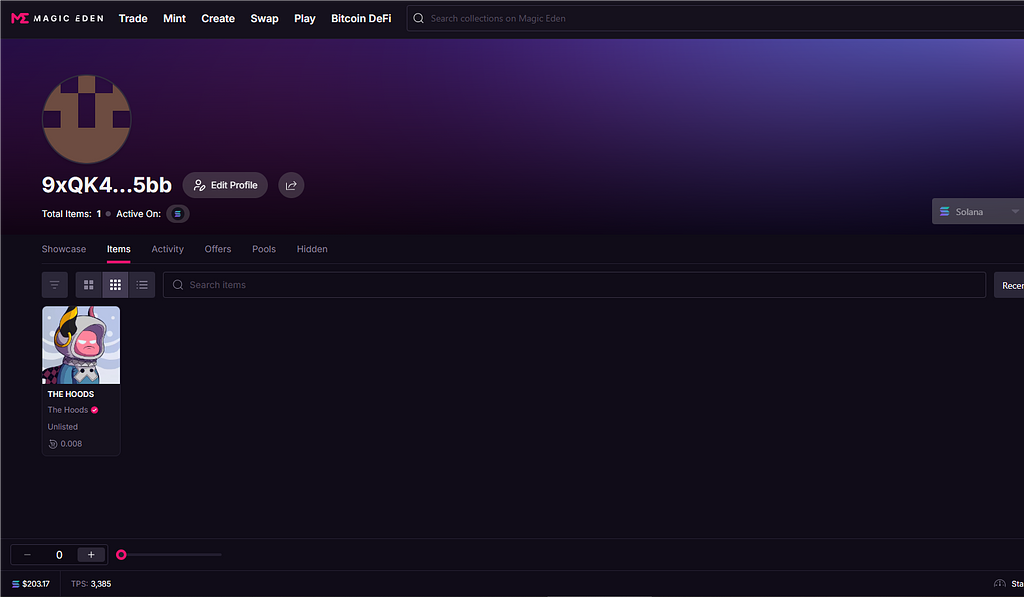Open the Recent sort dropdown

(1010, 285)
